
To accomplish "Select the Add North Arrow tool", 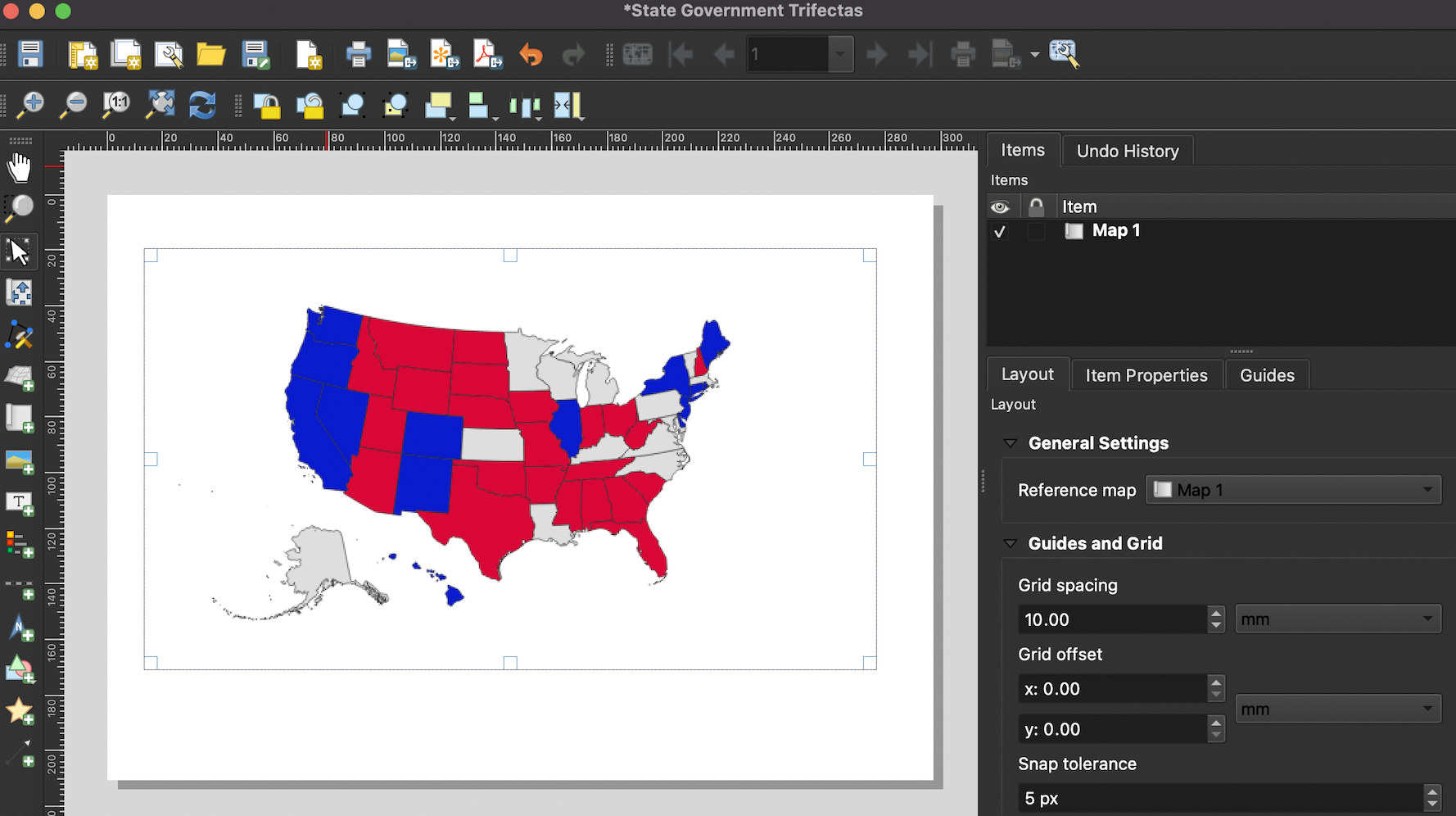I will click(20, 627).
